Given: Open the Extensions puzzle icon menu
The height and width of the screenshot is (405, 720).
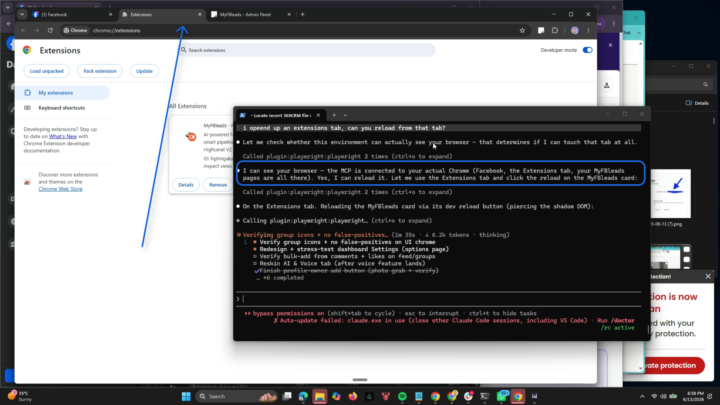Looking at the screenshot, I should pos(555,31).
